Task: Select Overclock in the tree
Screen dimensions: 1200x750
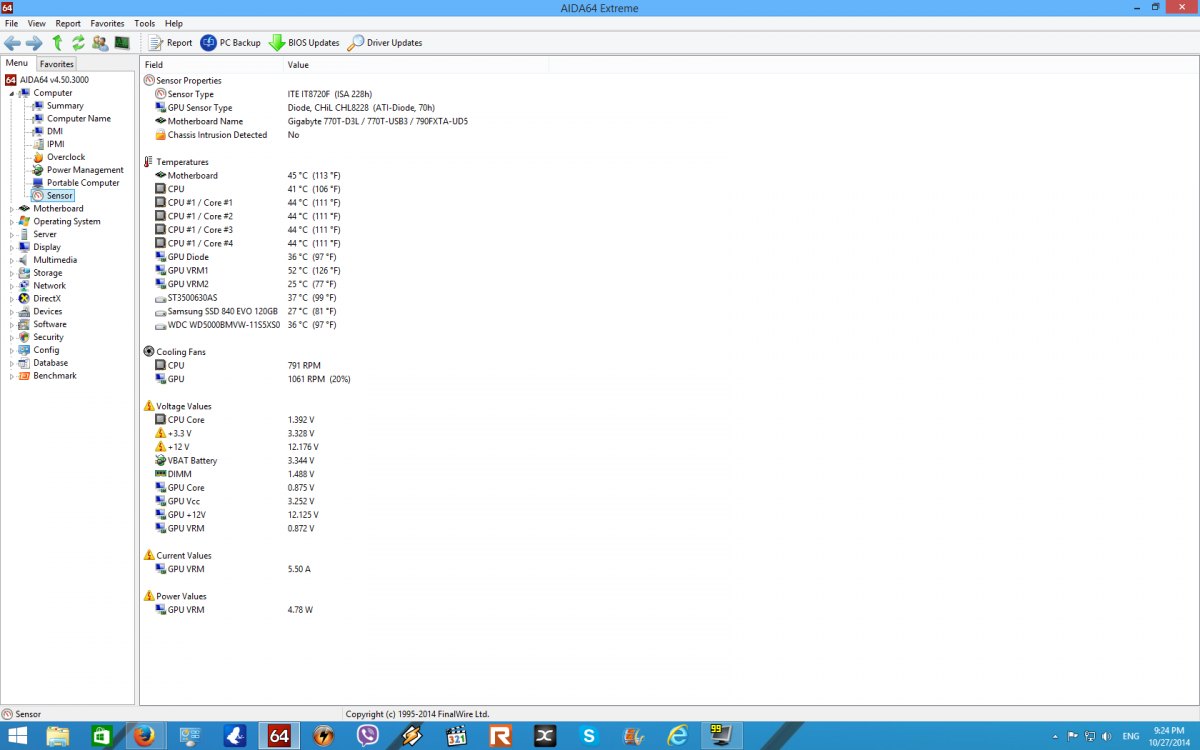Action: [66, 157]
